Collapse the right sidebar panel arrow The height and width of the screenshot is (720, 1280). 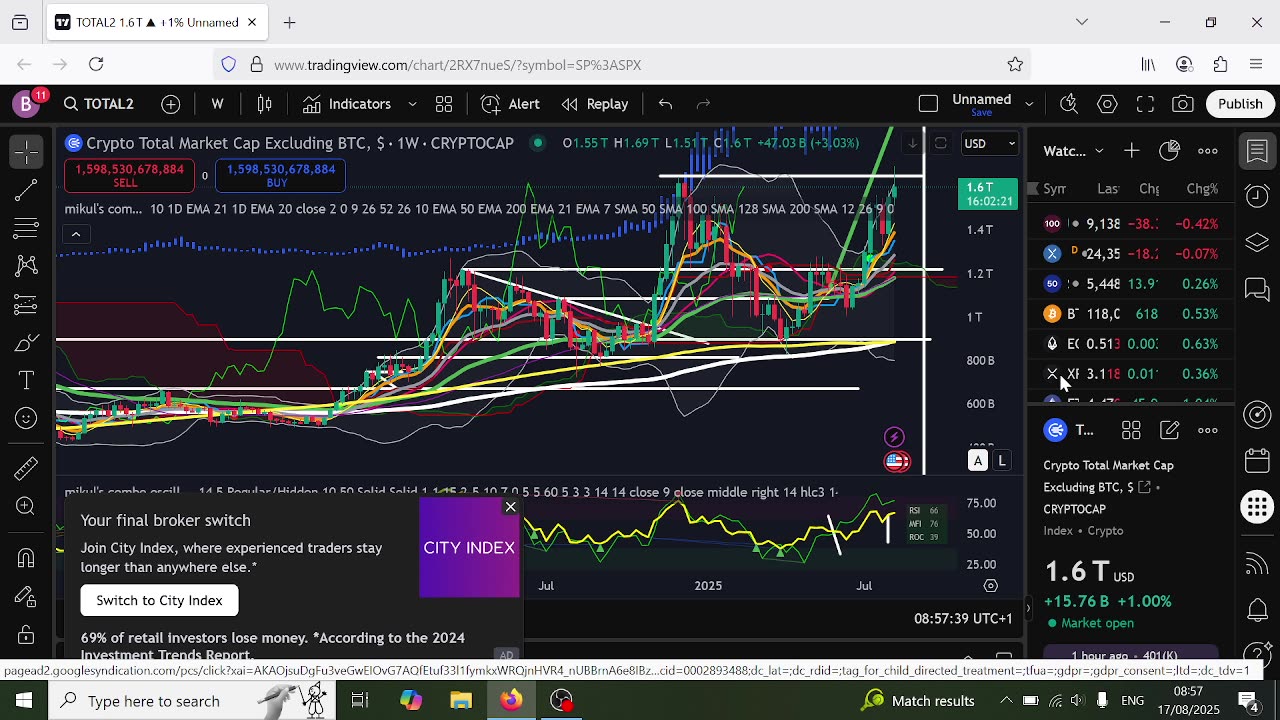click(x=1028, y=609)
